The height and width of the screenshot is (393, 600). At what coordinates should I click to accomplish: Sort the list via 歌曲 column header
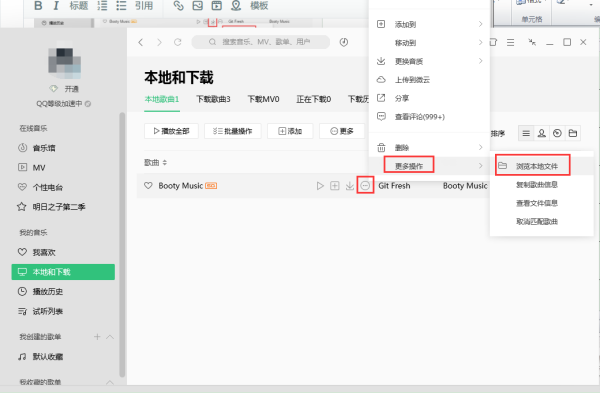(x=155, y=163)
